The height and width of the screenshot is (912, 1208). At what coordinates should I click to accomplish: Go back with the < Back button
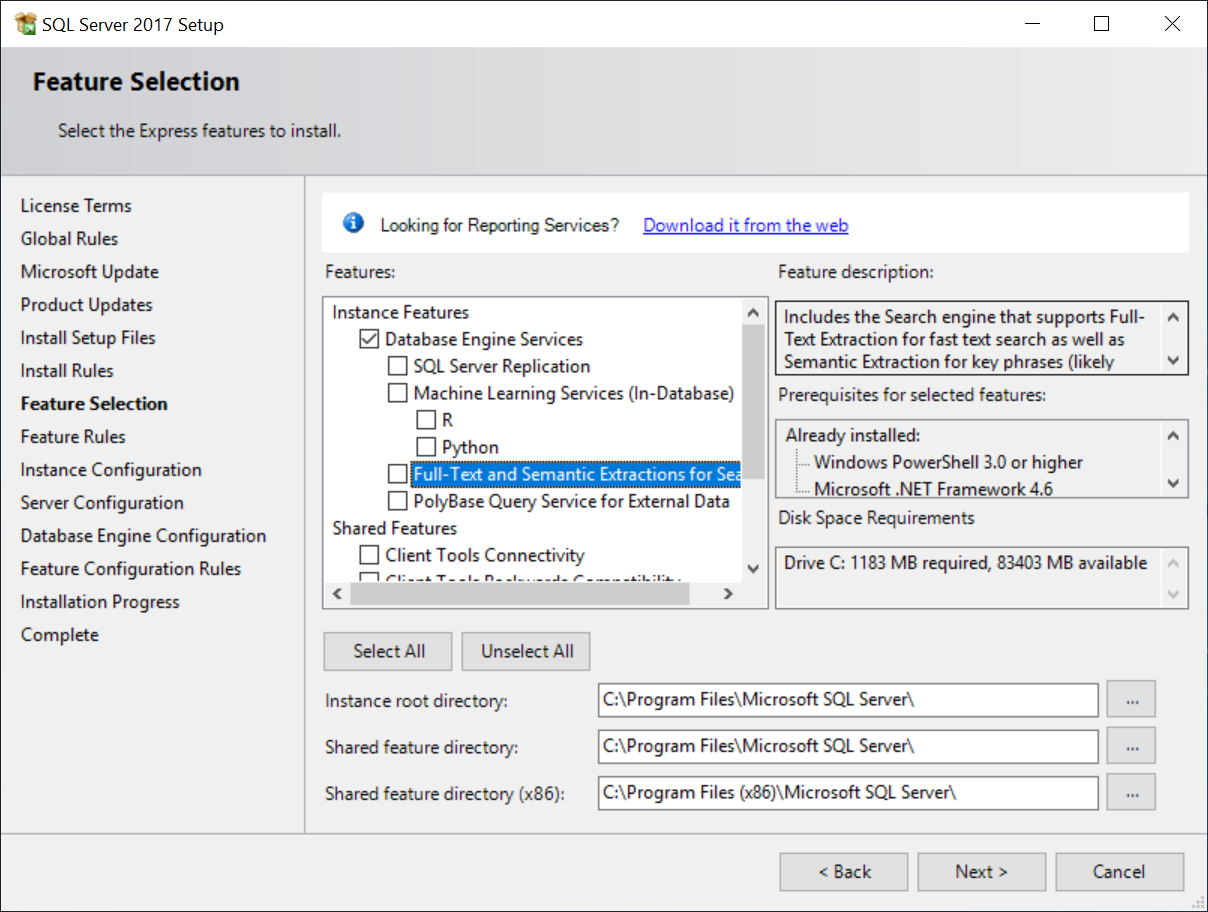[x=844, y=872]
